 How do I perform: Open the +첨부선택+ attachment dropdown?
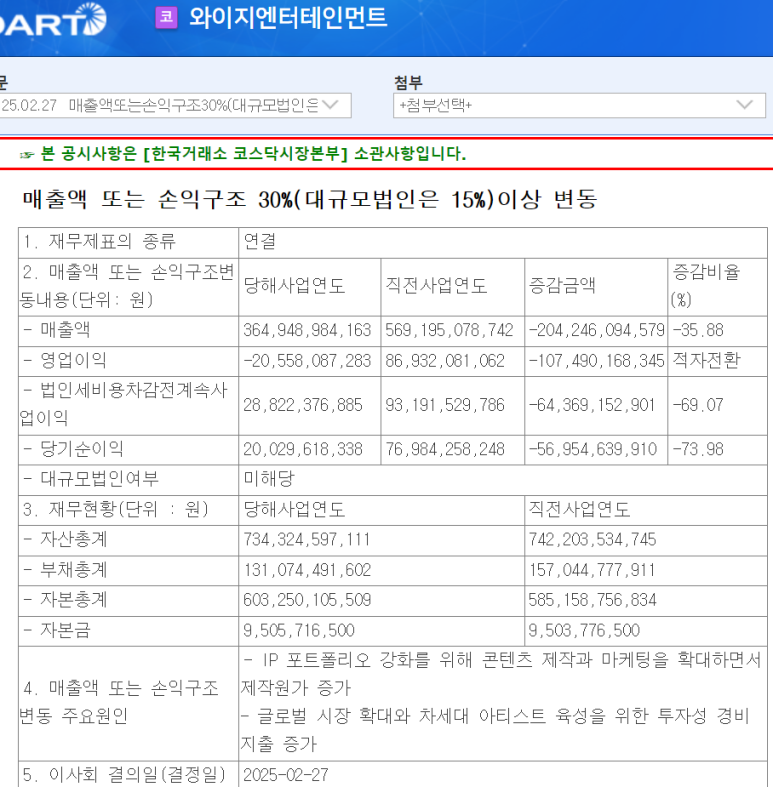point(579,105)
